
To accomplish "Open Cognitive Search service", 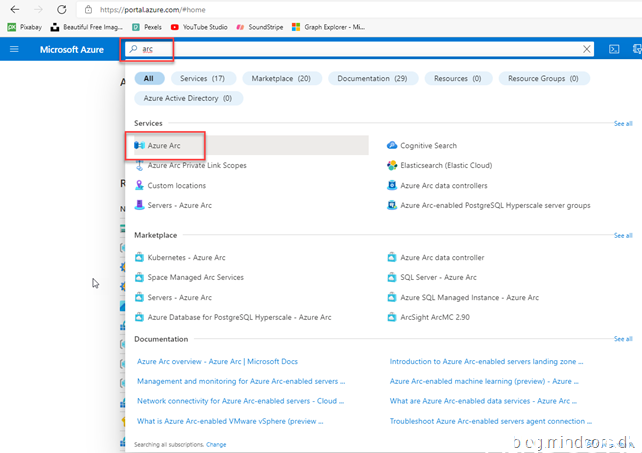I will (x=428, y=146).
